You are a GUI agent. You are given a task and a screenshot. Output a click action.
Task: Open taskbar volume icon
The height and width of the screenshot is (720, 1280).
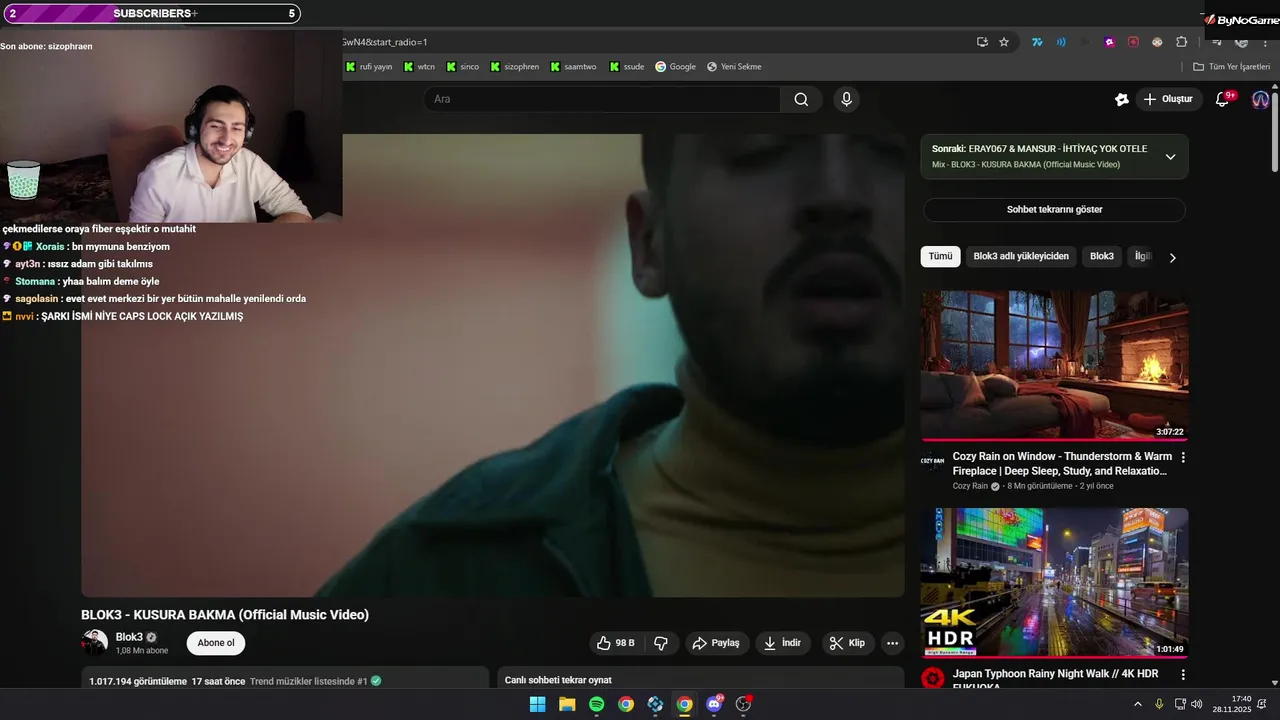click(x=1197, y=704)
